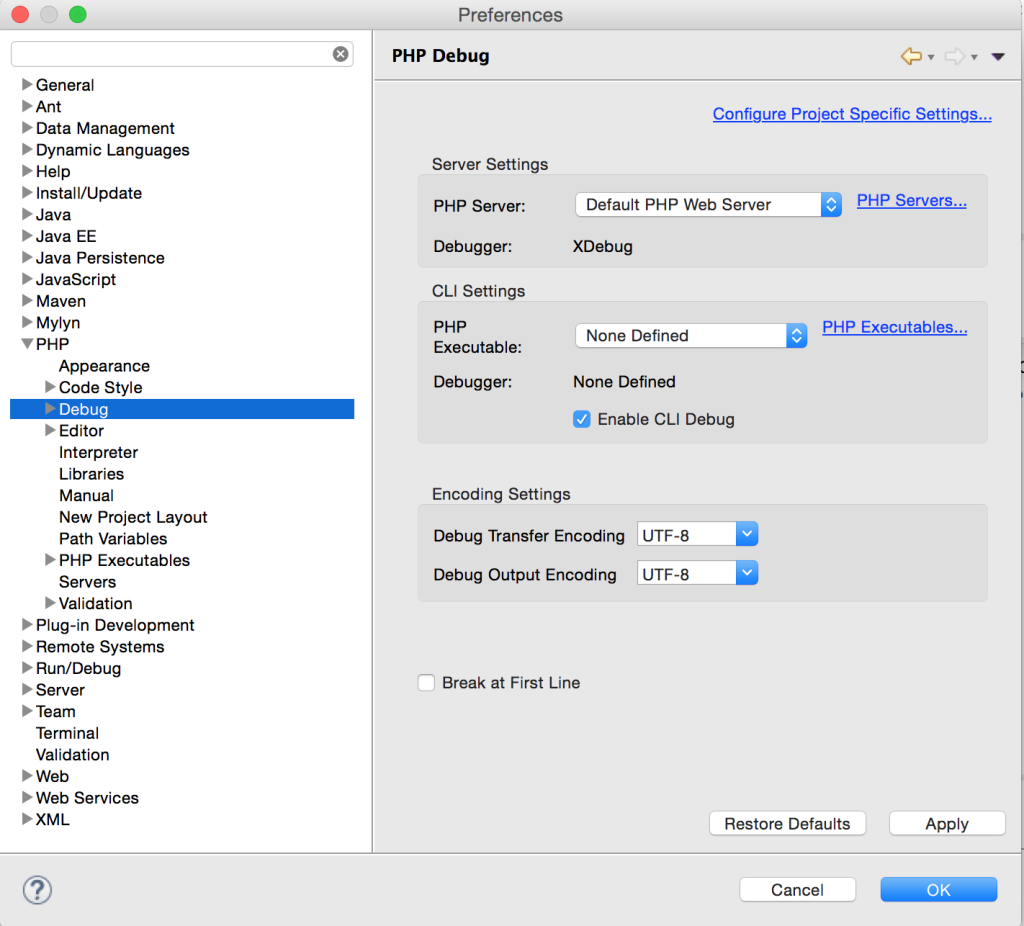
Task: Click the back navigation arrow icon
Action: point(910,57)
